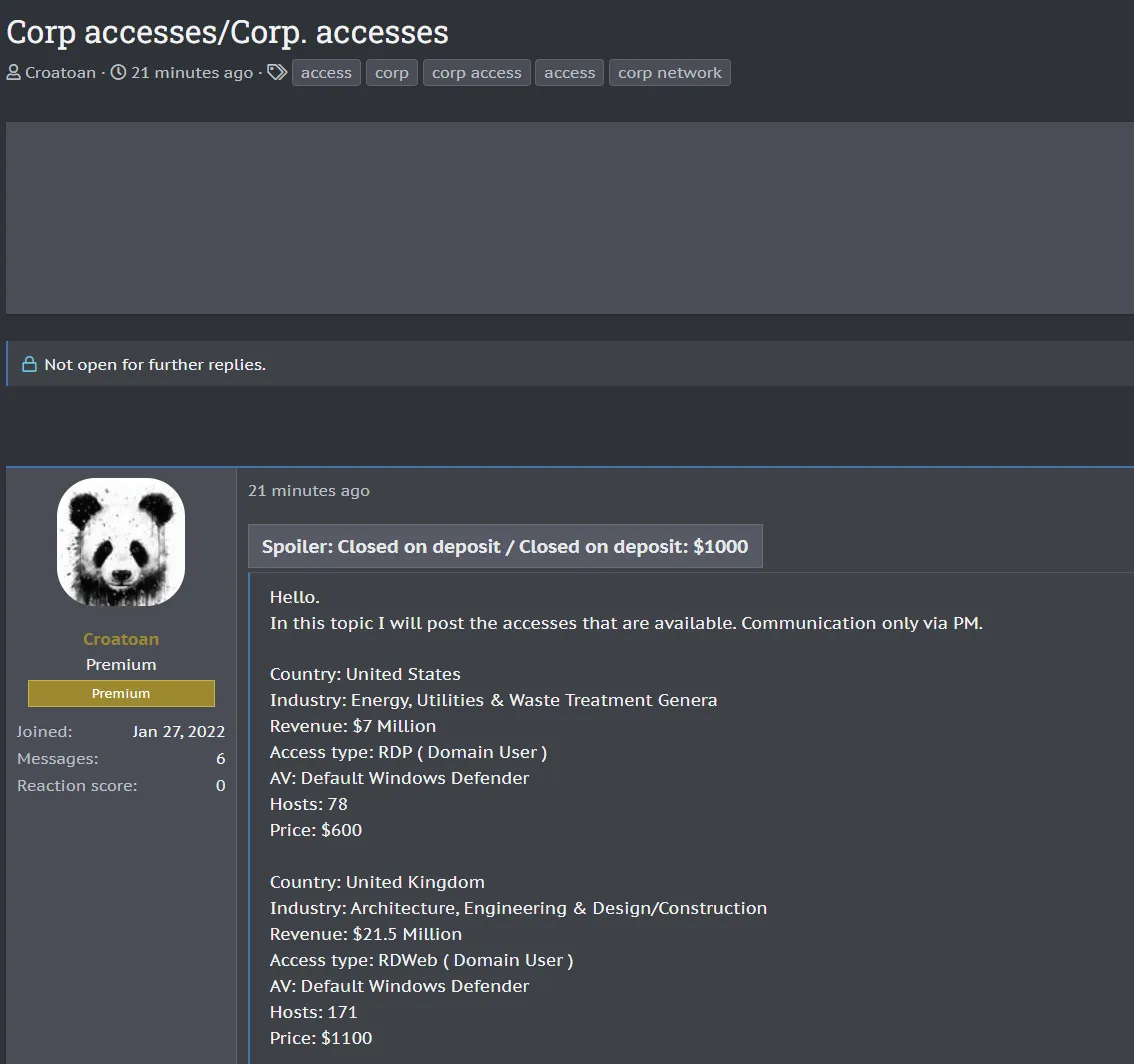The image size is (1134, 1064).
Task: Click the thread header 21 minutes ago timestamp
Action: (x=191, y=73)
